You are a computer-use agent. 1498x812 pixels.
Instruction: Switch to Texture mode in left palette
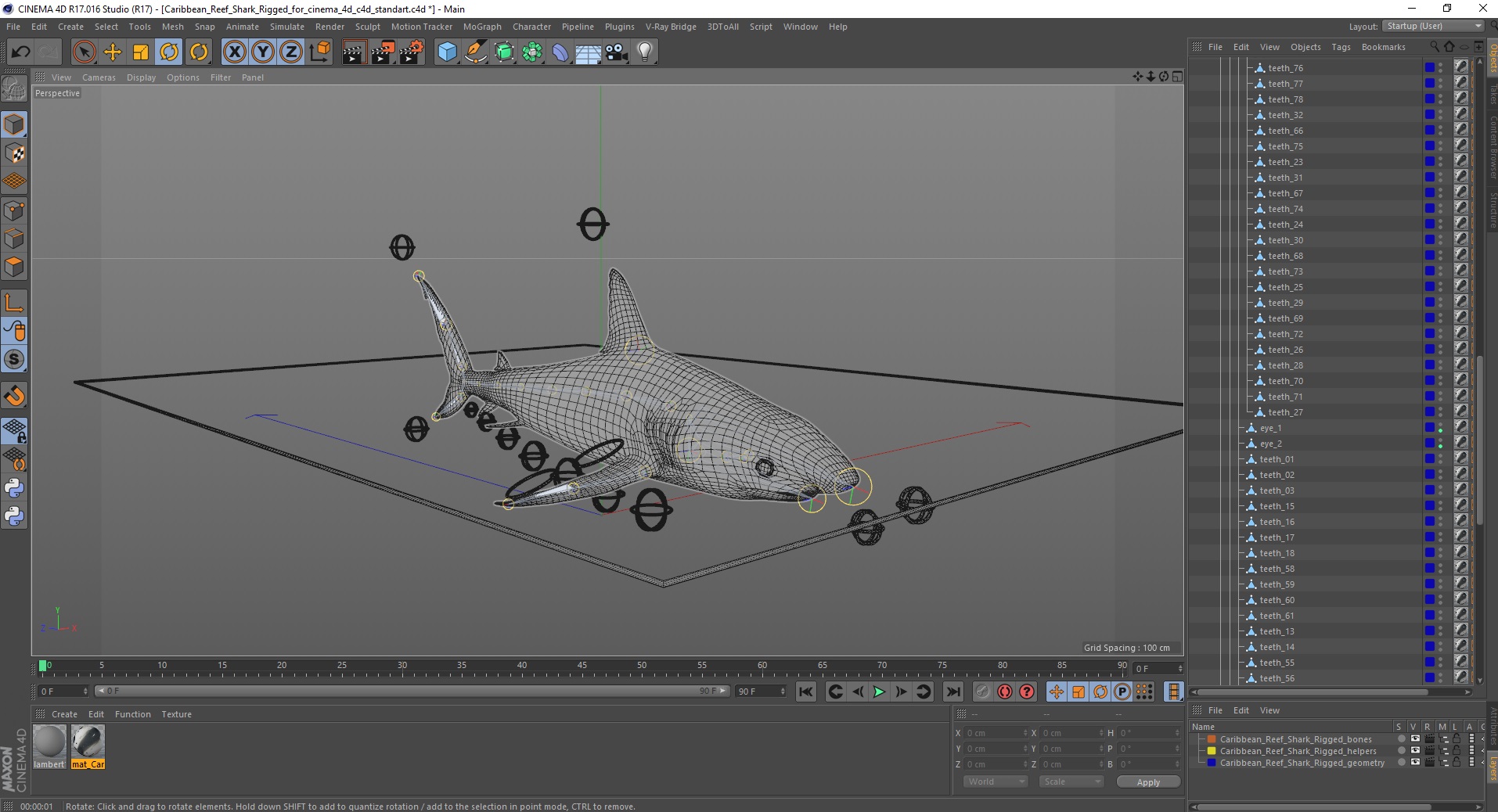tap(14, 153)
